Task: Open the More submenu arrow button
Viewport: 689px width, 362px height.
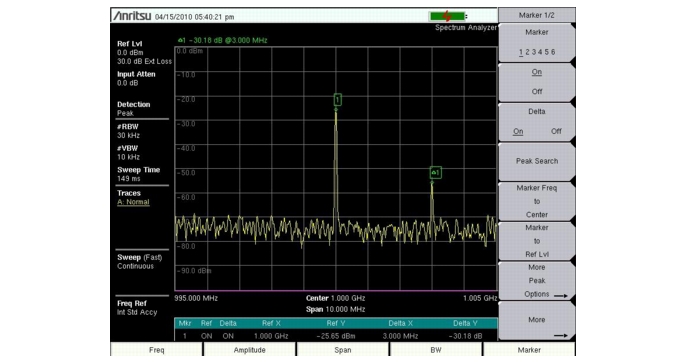Action: click(537, 321)
